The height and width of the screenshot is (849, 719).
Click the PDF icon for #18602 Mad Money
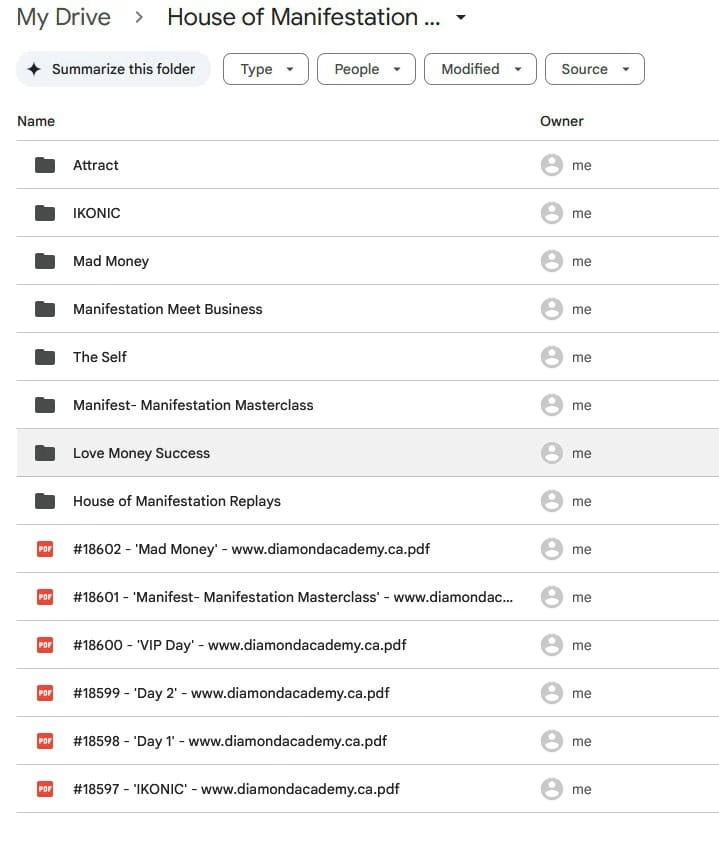point(45,549)
